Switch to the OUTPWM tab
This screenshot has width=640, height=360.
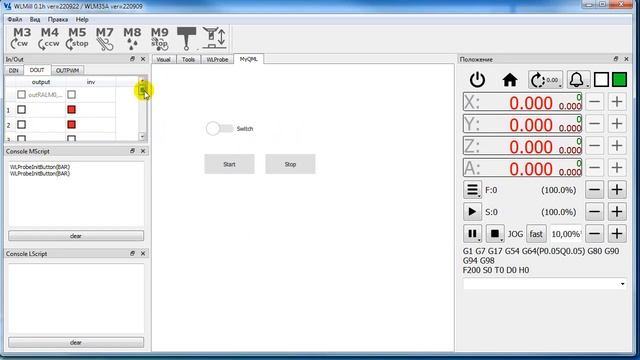click(67, 70)
